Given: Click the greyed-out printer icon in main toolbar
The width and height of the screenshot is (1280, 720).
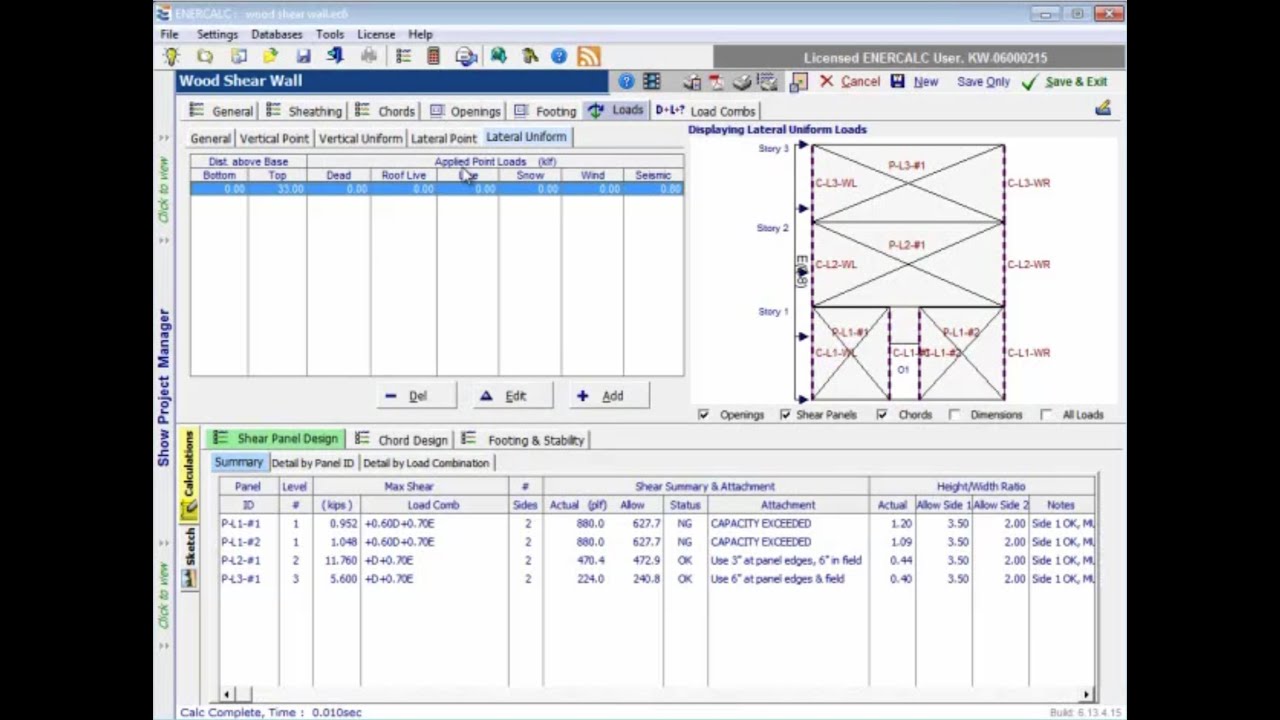Looking at the screenshot, I should coord(369,57).
